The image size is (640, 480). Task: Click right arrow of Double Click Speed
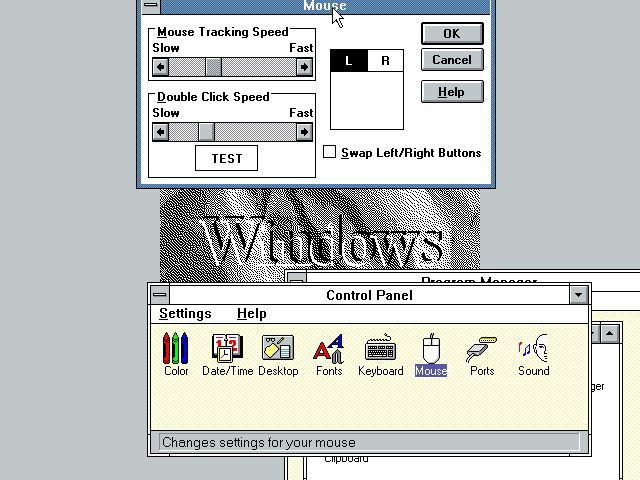tap(304, 132)
